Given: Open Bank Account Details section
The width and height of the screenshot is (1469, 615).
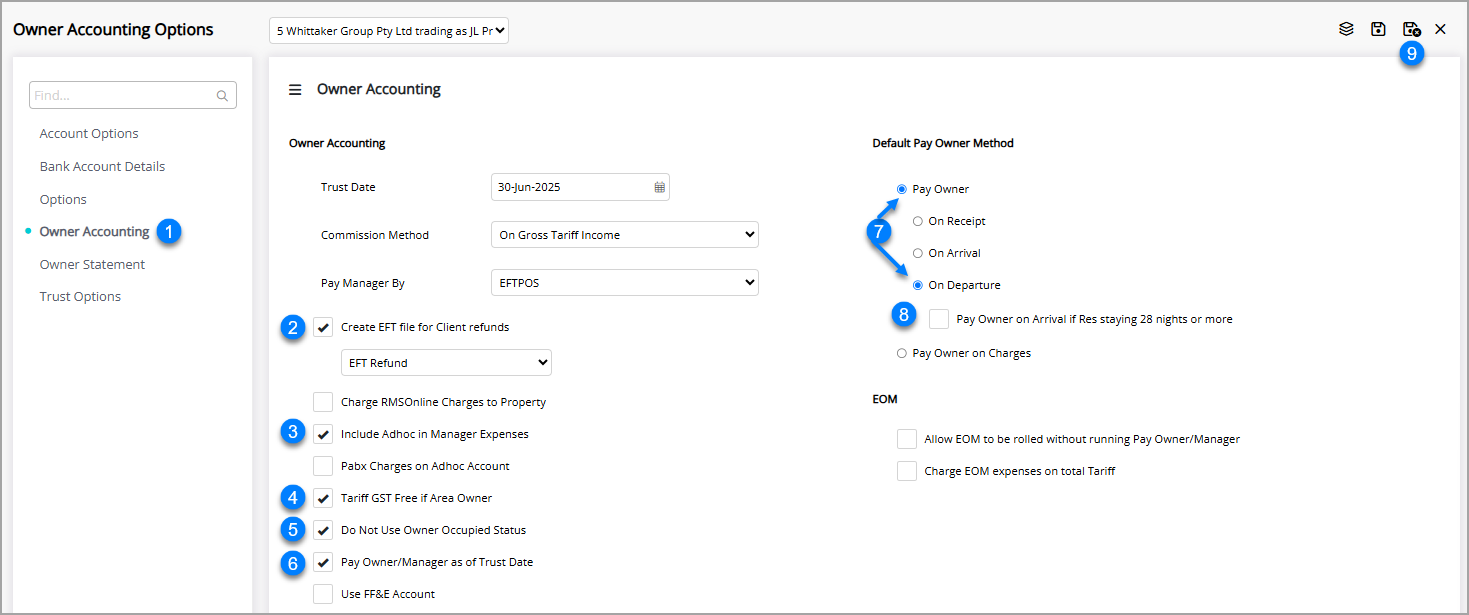Looking at the screenshot, I should (102, 167).
